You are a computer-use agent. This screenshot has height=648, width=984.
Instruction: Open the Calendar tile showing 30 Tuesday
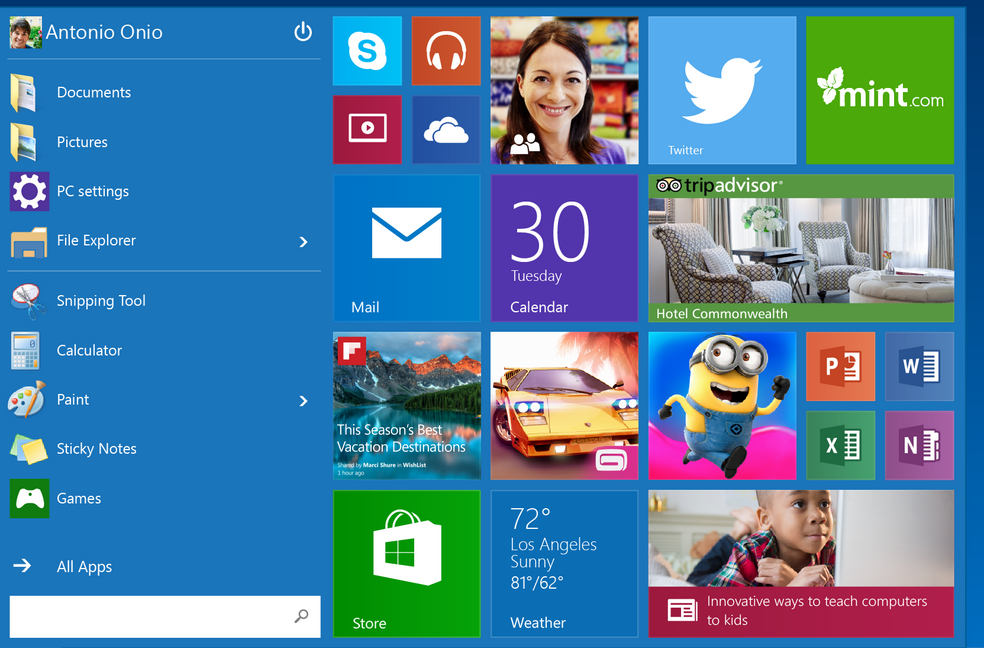(x=564, y=248)
